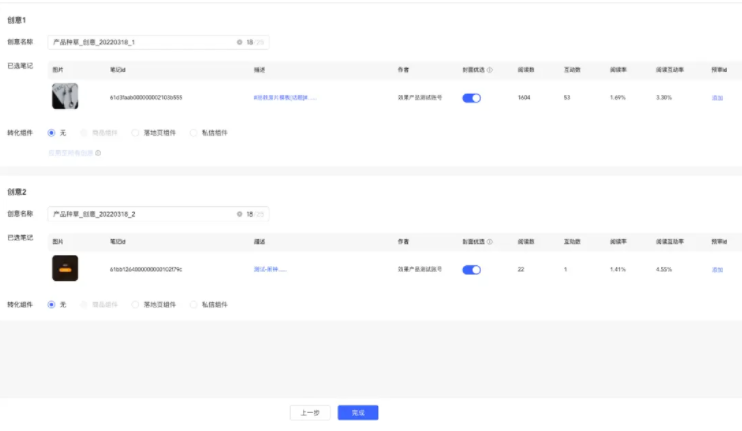This screenshot has width=742, height=431.
Task: Open the note thumbnail in 创意1
Action: coord(65,96)
